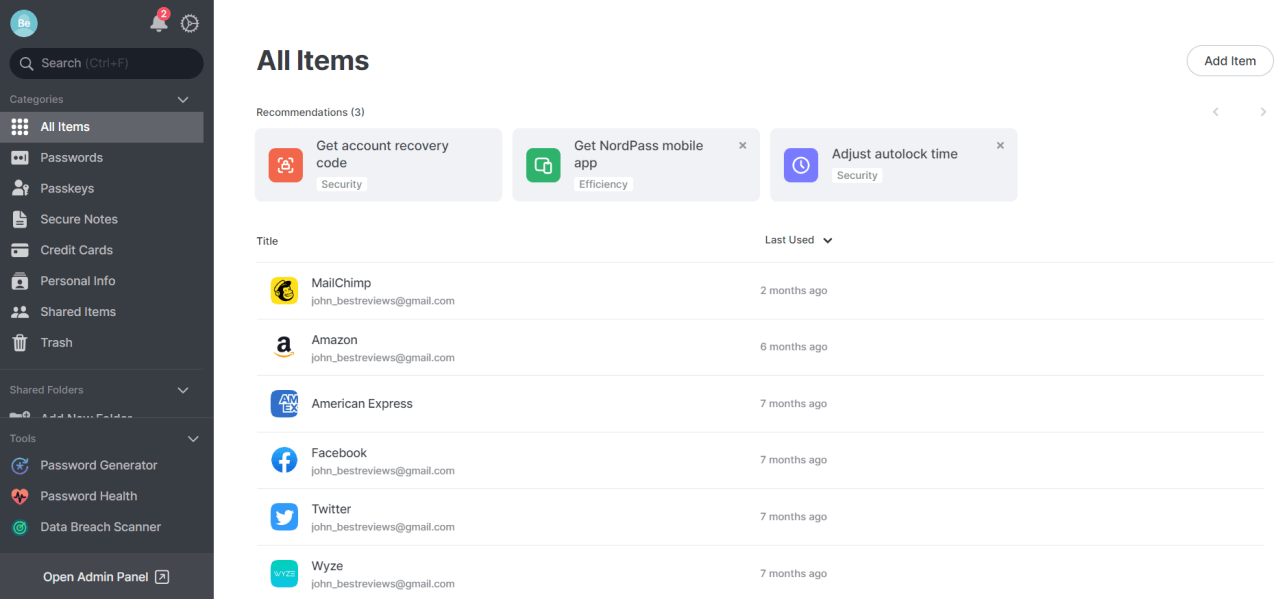1280x599 pixels.
Task: Launch the Data Breach Scanner
Action: point(100,527)
